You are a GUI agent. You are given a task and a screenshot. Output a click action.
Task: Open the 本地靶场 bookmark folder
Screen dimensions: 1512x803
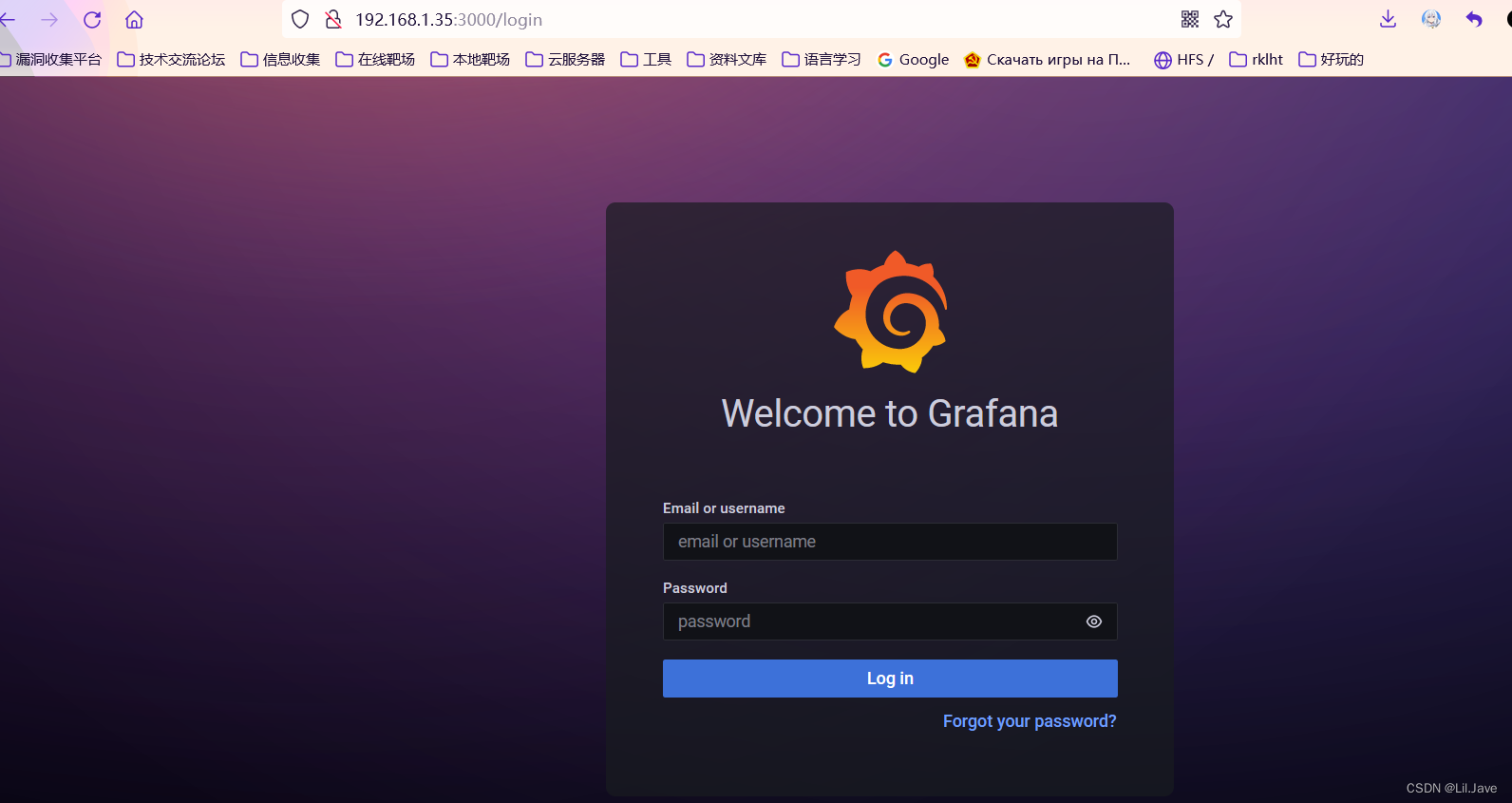click(x=470, y=59)
